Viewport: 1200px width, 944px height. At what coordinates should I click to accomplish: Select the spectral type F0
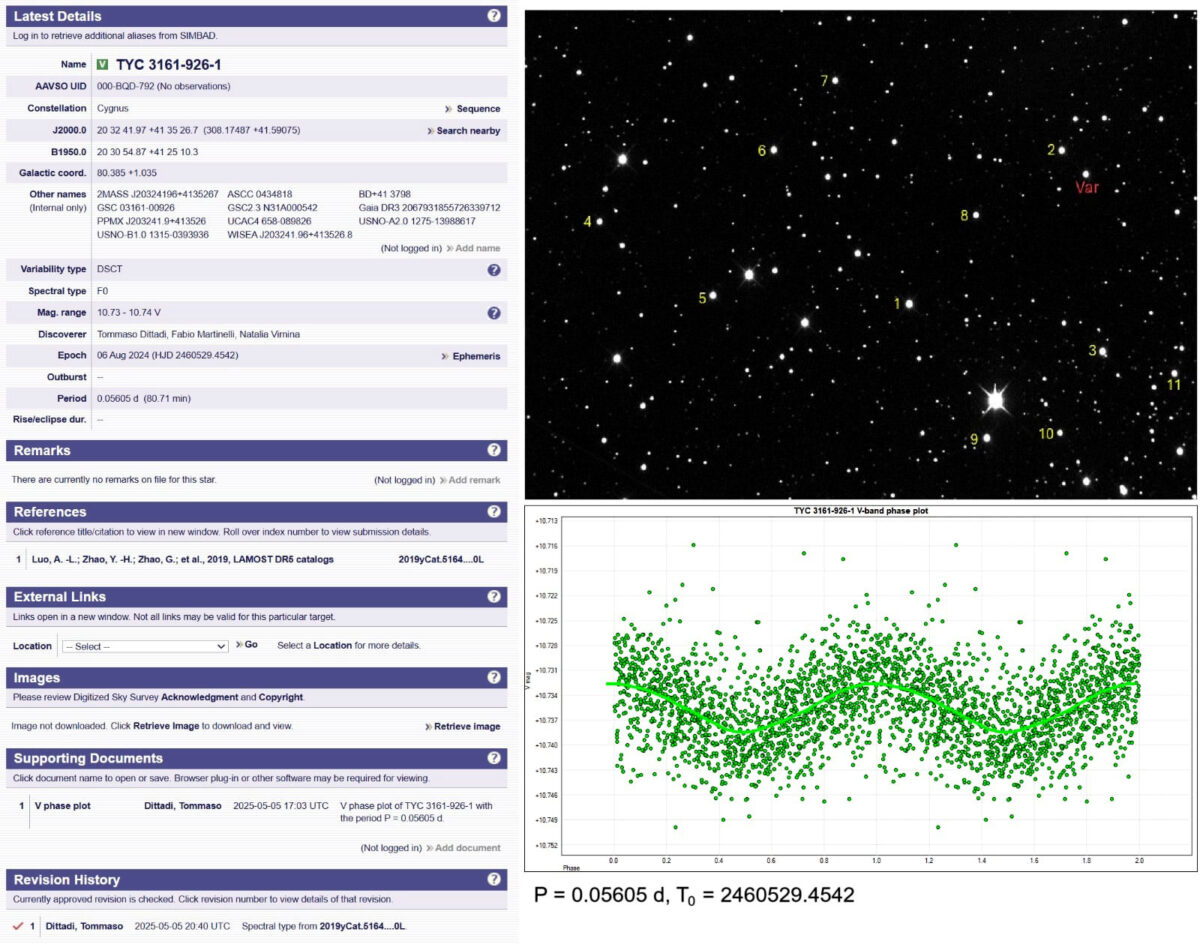(x=103, y=291)
